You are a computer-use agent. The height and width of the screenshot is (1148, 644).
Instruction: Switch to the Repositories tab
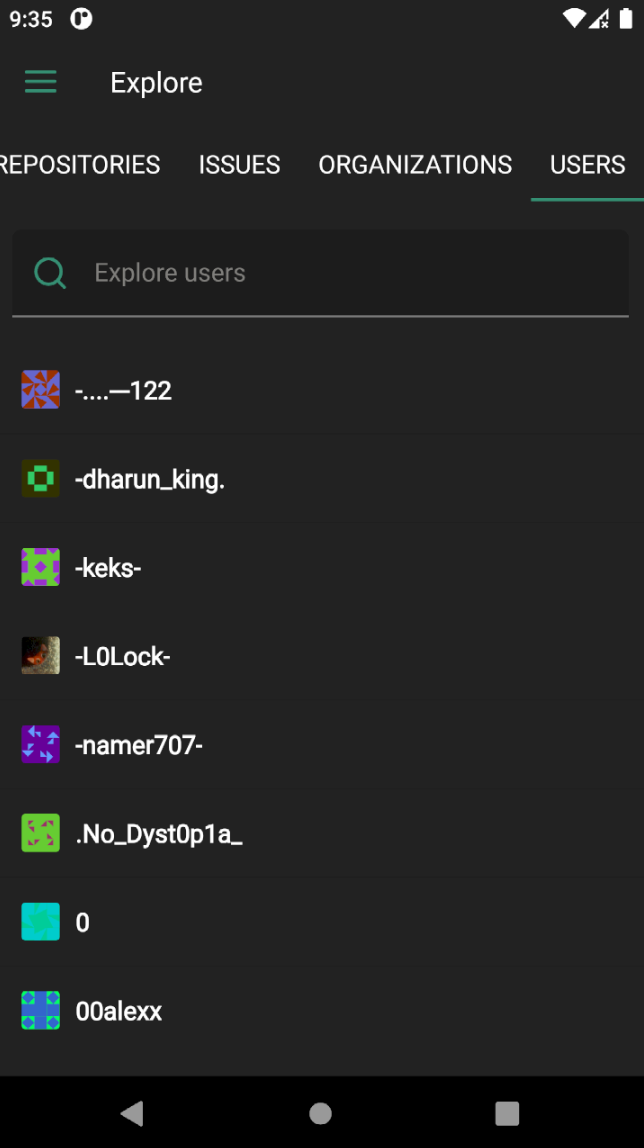click(80, 165)
